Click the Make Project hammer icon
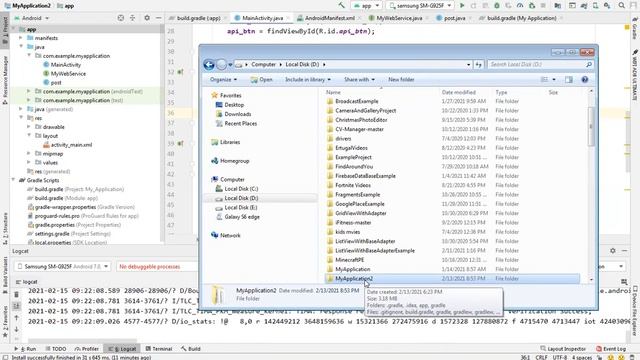Image resolution: width=640 pixels, height=360 pixels. point(341,5)
